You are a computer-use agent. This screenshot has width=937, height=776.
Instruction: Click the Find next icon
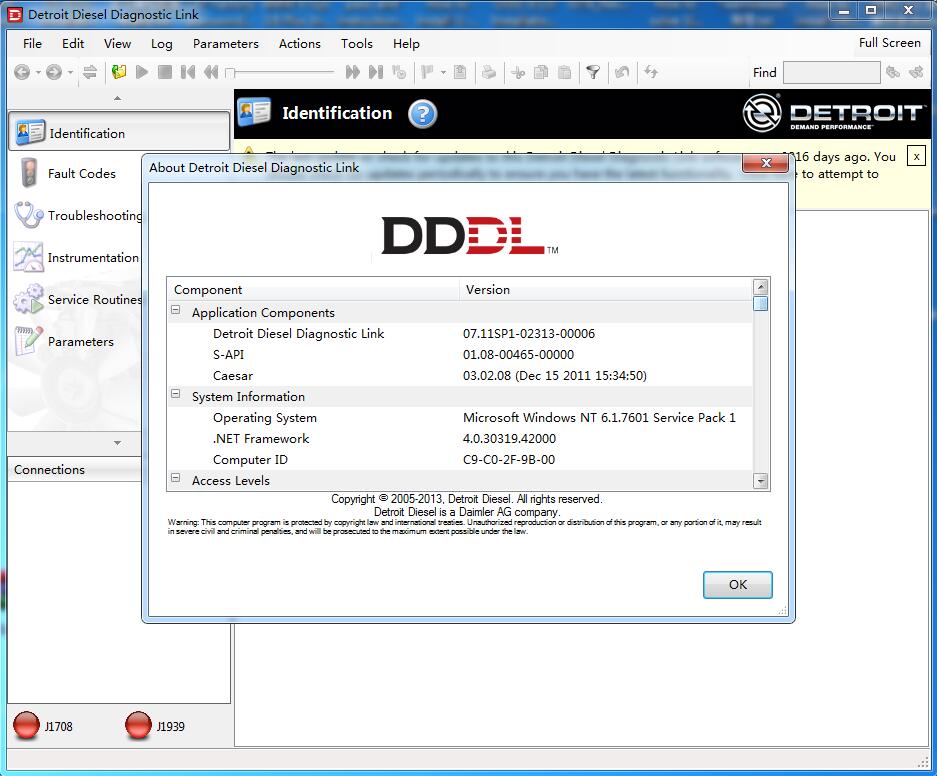point(916,72)
